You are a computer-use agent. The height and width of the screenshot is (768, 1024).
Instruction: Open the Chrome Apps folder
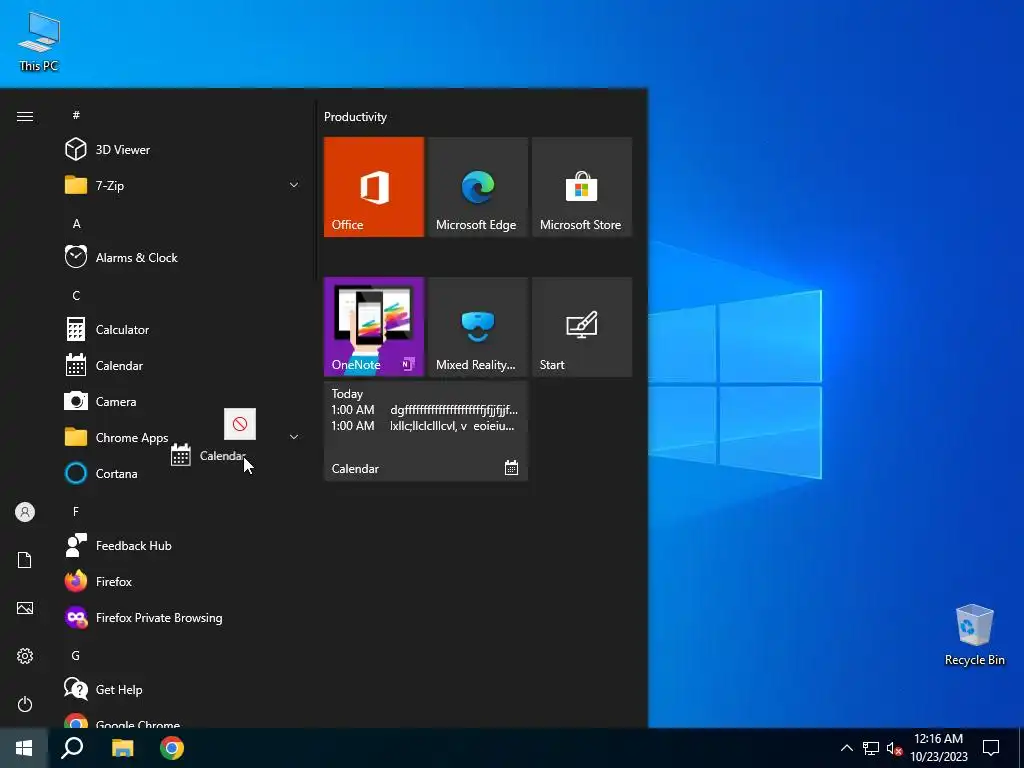click(x=180, y=438)
